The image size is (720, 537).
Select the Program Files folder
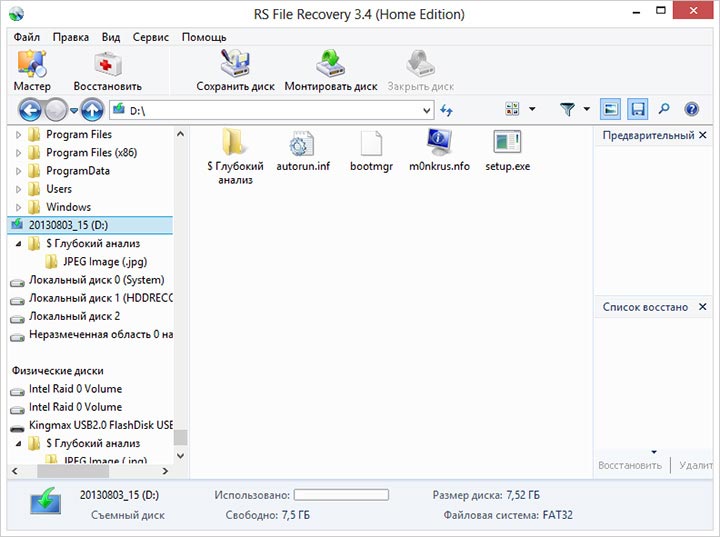click(79, 135)
